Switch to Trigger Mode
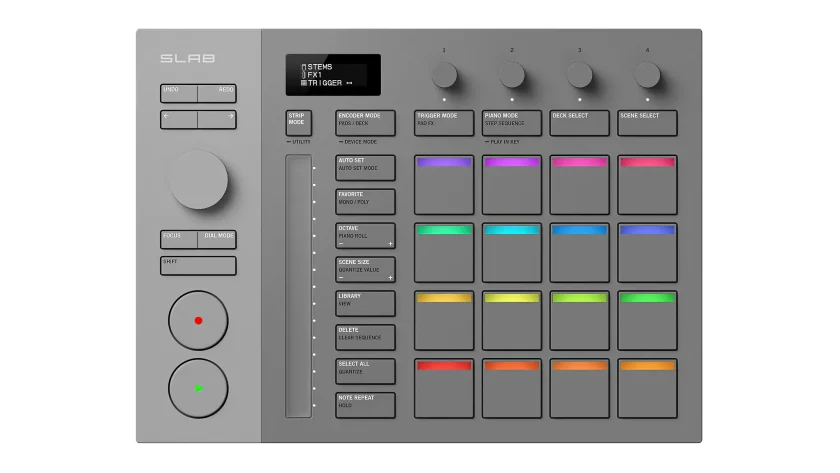 click(x=444, y=123)
